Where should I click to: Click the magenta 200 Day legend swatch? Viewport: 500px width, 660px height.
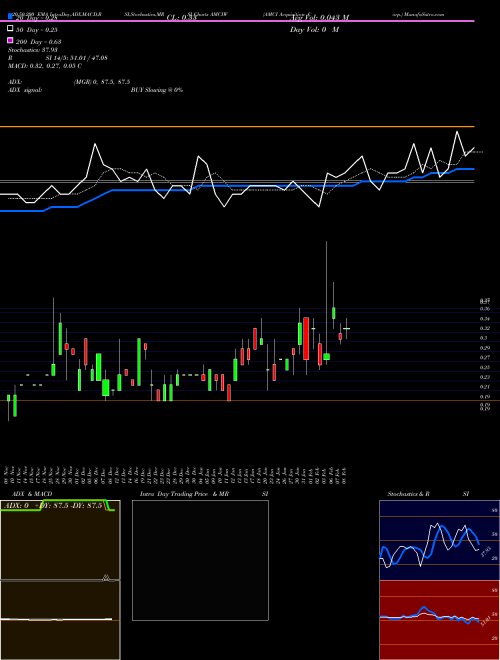click(10, 40)
